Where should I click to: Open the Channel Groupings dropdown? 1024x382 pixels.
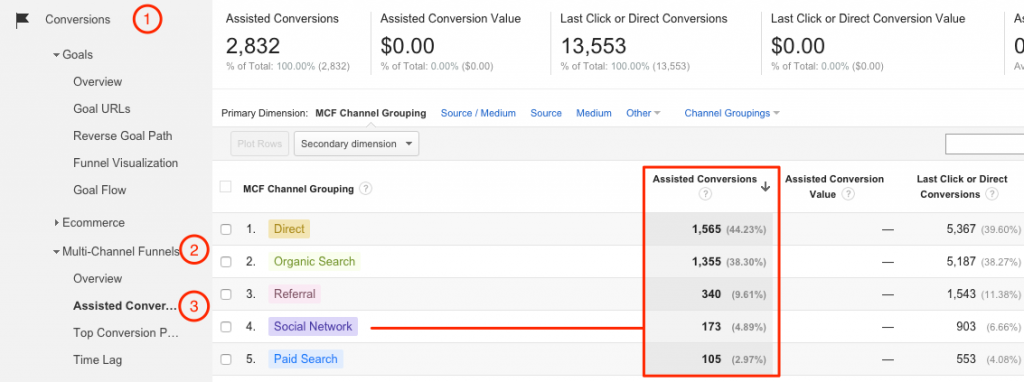(x=732, y=113)
